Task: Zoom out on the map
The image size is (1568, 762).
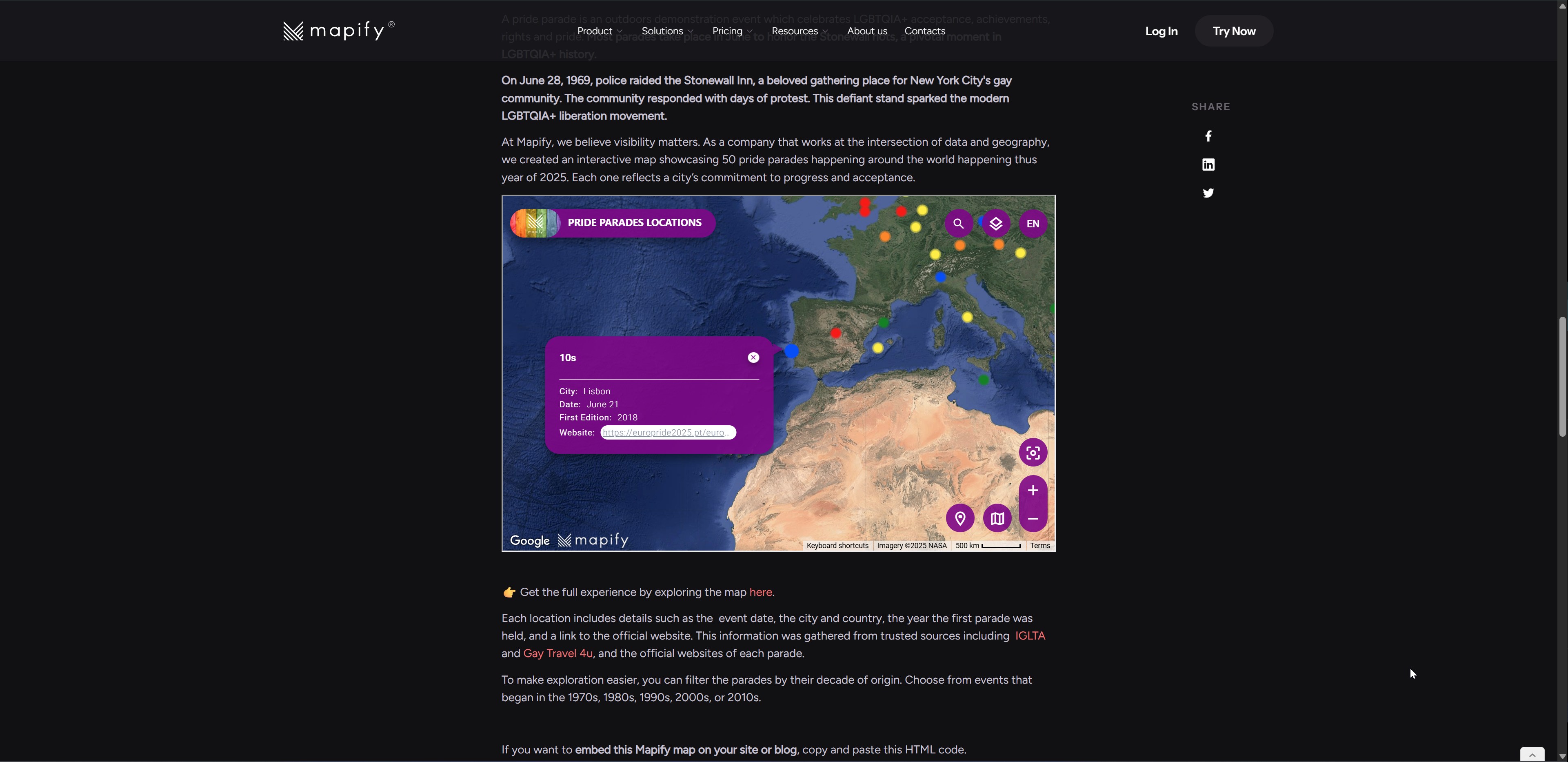Action: 1033,519
